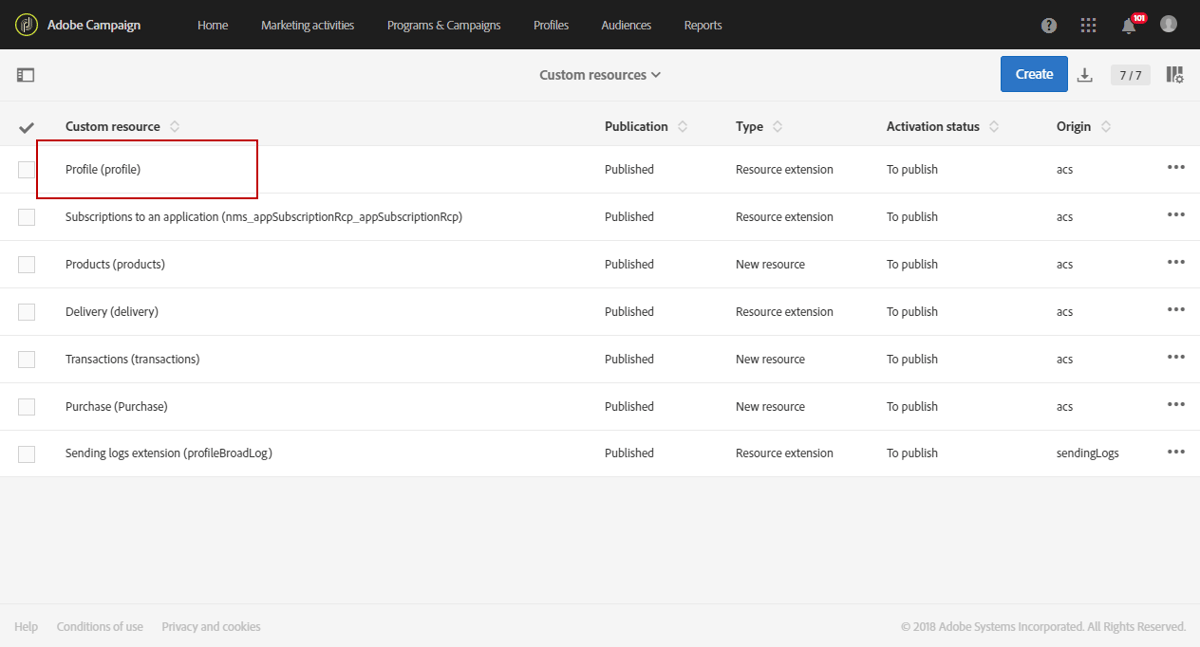Open the notifications bell icon
The image size is (1200, 647).
pos(1129,26)
